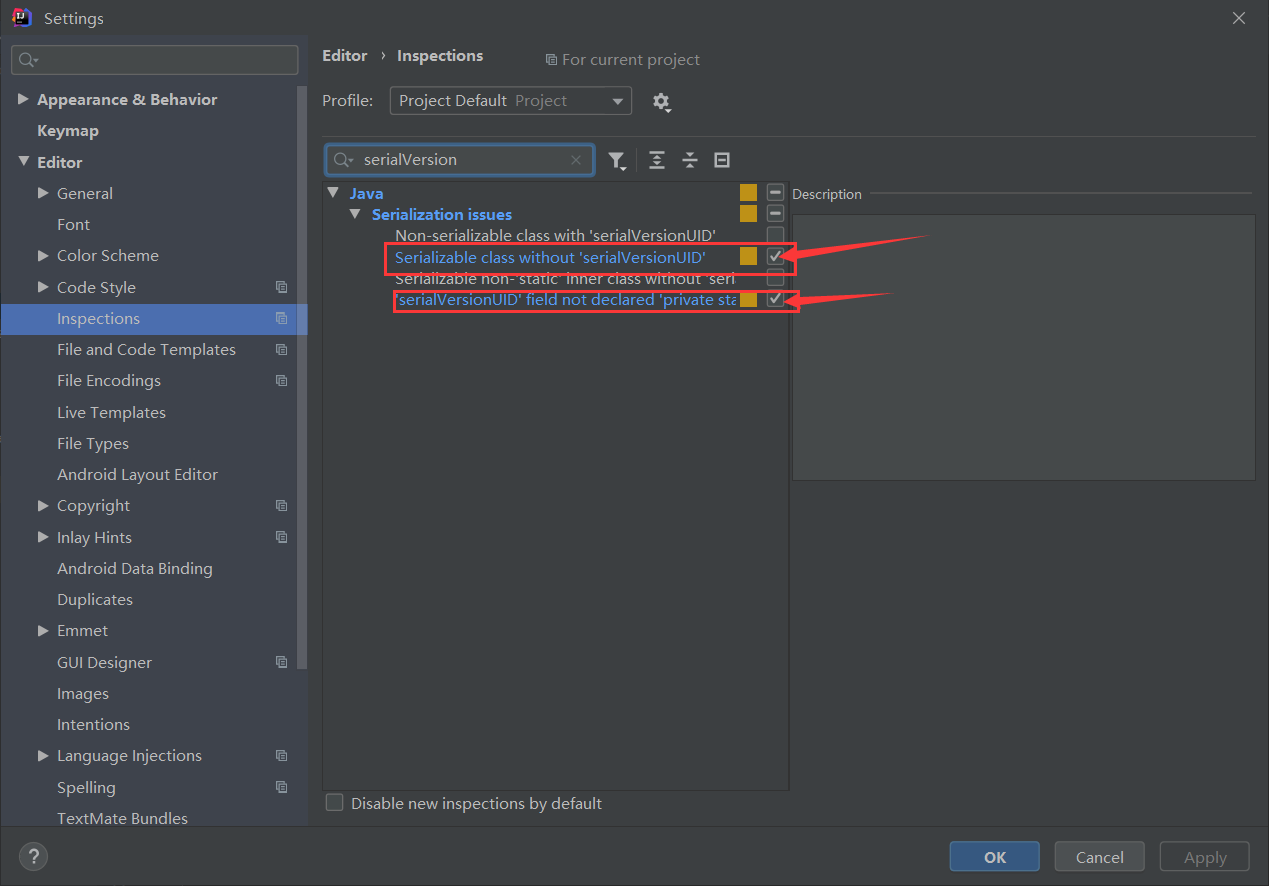Enable Serializable non-'static' inner class checkbox
Screen dimensions: 1269x886
(775, 278)
